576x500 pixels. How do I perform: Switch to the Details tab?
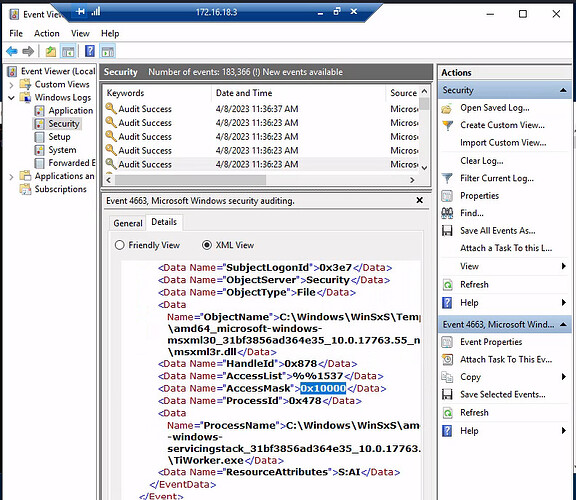[x=164, y=222]
